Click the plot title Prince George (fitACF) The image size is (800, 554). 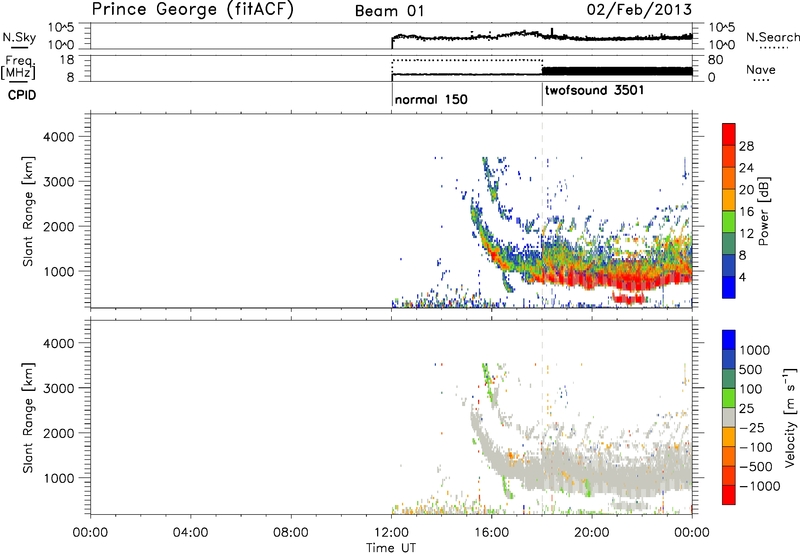click(192, 9)
